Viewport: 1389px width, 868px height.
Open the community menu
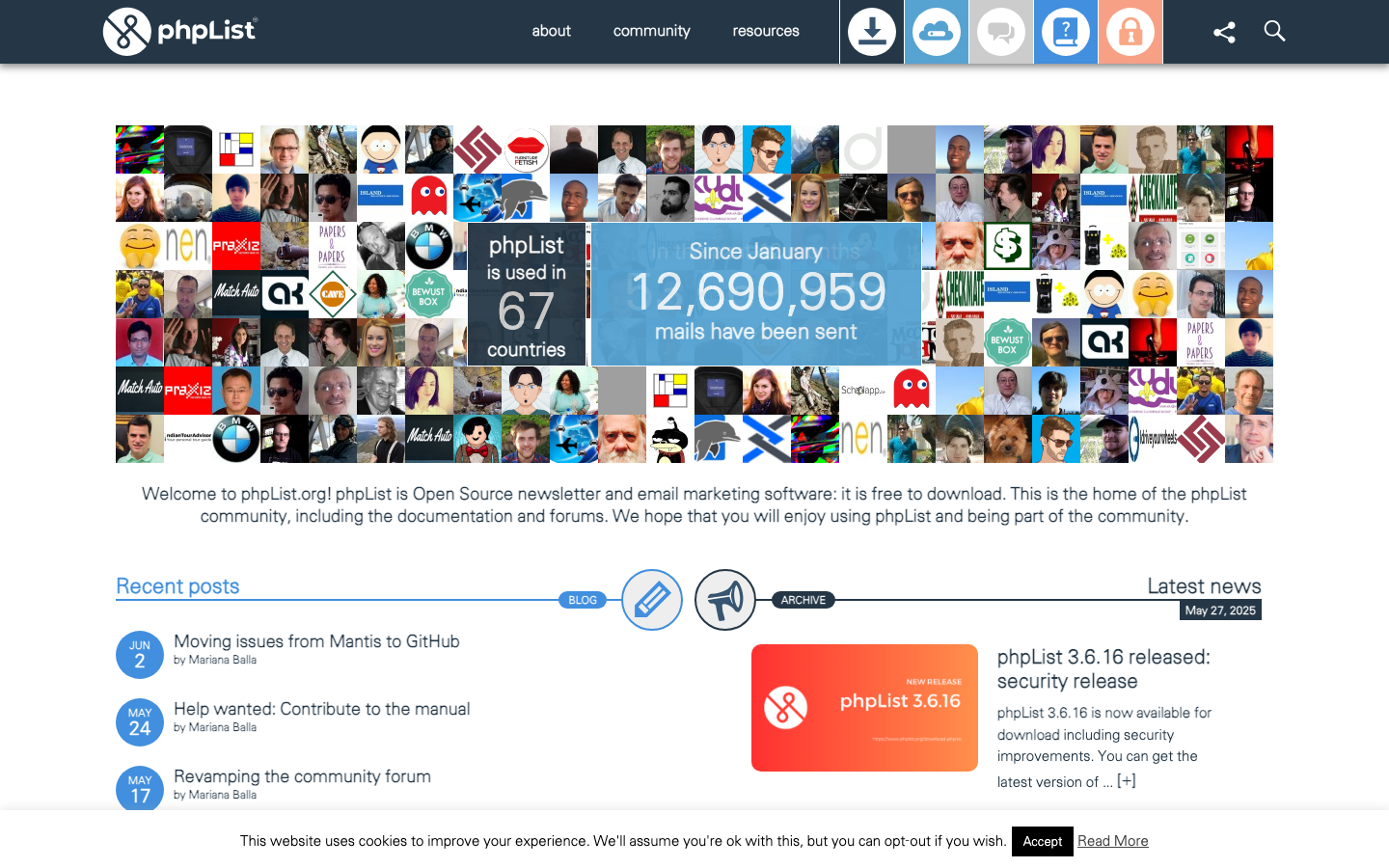(x=652, y=31)
